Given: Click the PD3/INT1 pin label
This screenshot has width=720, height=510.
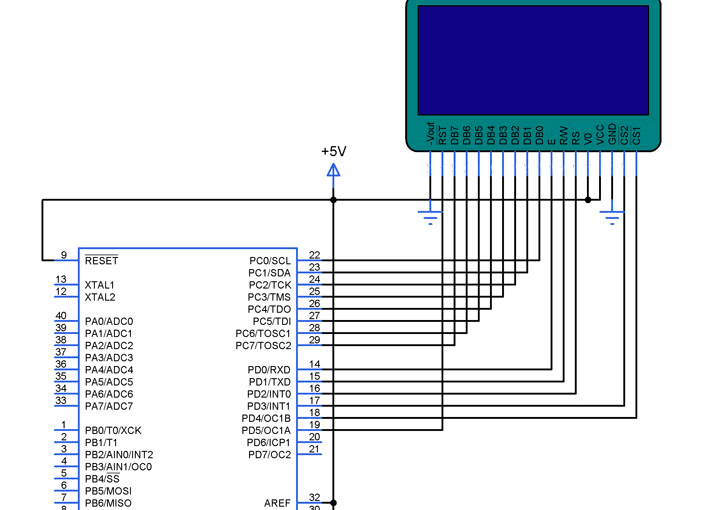Looking at the screenshot, I should point(269,406).
